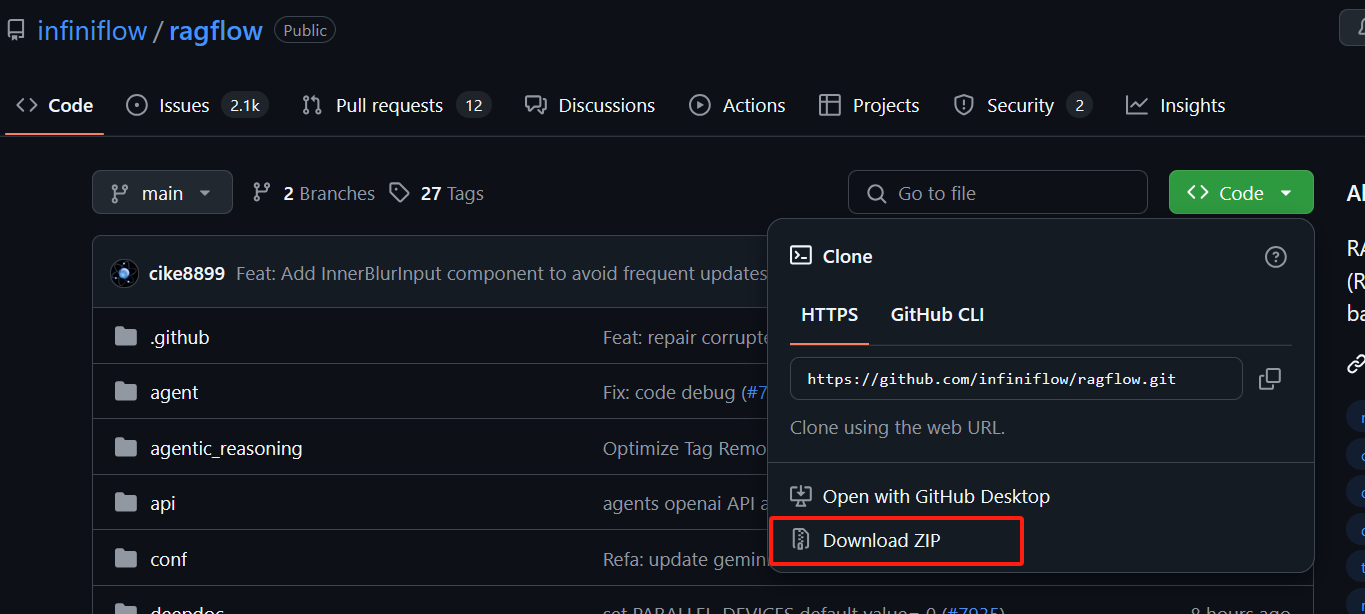Viewport: 1365px width, 614px height.
Task: Click the Pull requests count badge 12
Action: 474,105
